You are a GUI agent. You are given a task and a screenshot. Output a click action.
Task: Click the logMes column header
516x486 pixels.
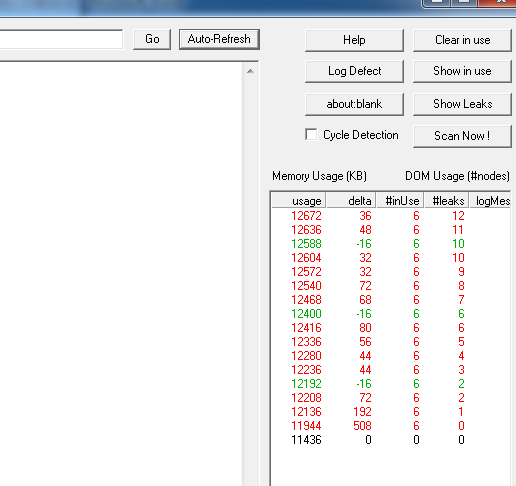point(490,201)
